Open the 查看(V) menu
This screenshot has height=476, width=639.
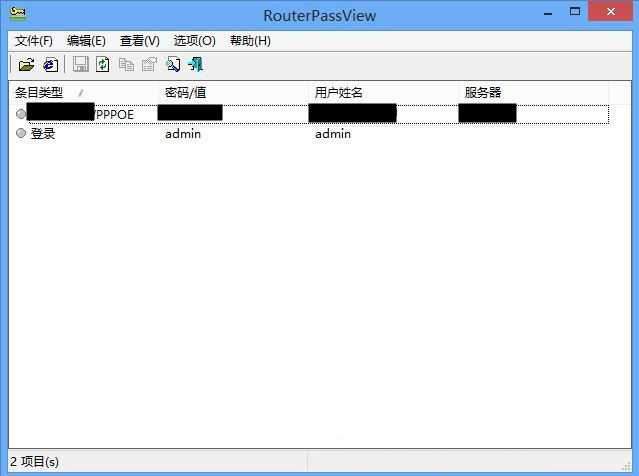(140, 41)
